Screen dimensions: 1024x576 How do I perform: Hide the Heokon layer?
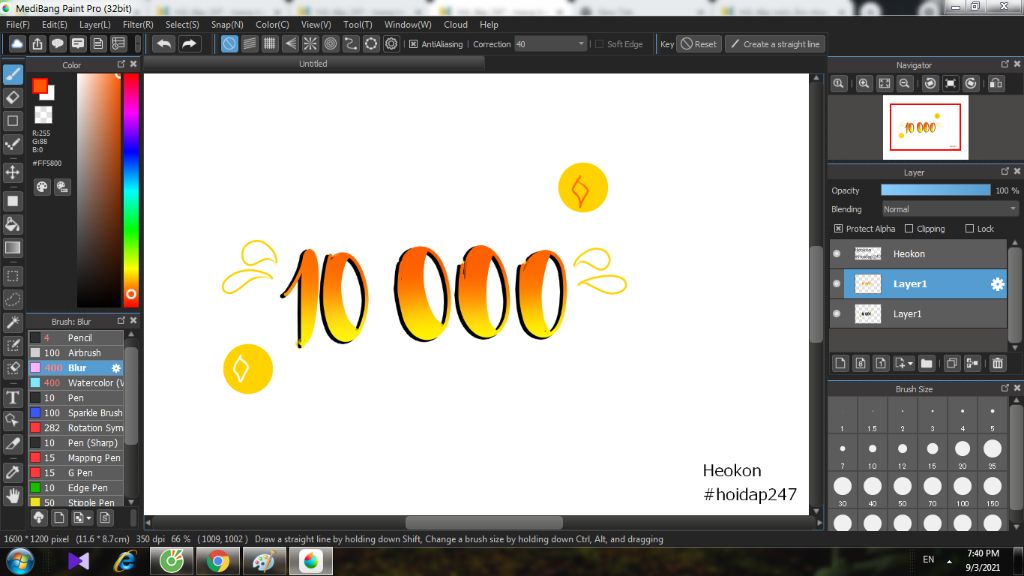(x=837, y=254)
